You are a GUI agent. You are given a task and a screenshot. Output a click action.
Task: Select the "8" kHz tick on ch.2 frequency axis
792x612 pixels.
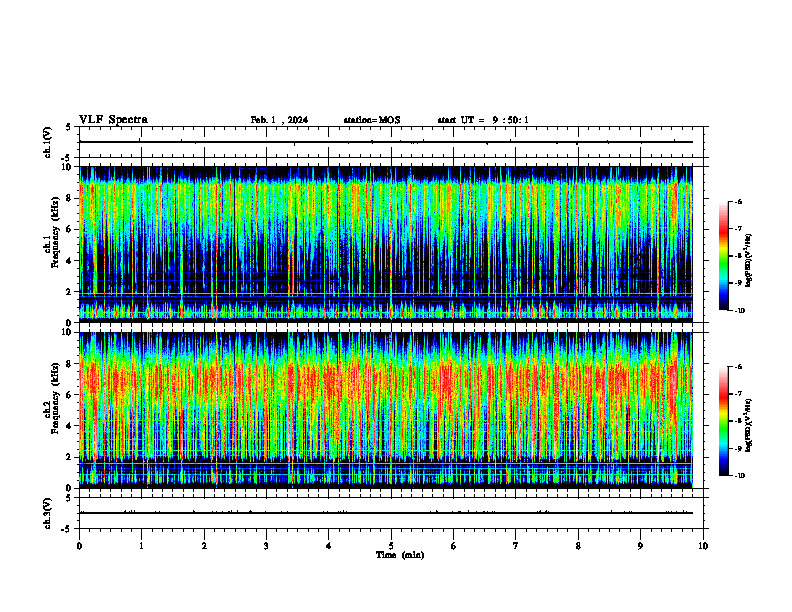[71, 364]
